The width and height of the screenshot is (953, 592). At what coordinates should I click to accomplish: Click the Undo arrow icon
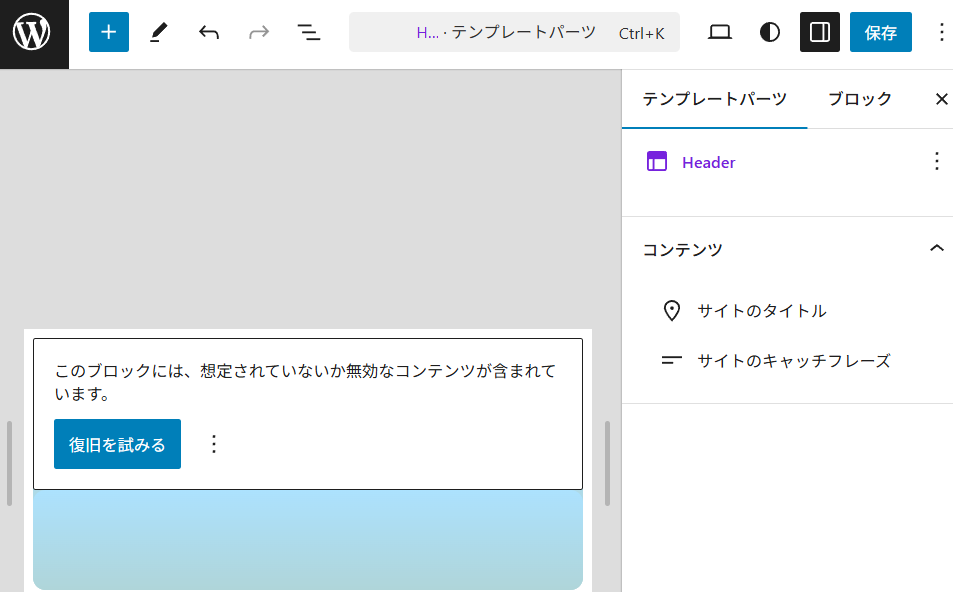(x=209, y=33)
